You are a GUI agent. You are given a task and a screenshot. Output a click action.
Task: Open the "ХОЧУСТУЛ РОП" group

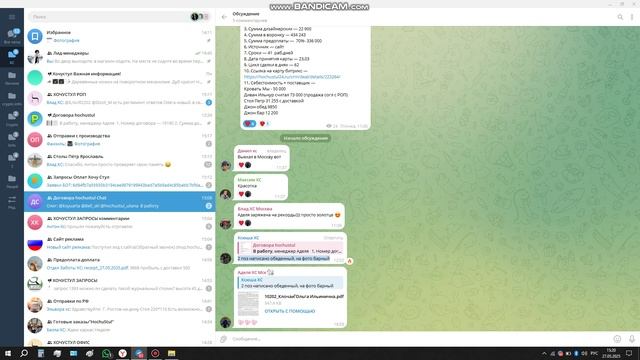[x=120, y=98]
